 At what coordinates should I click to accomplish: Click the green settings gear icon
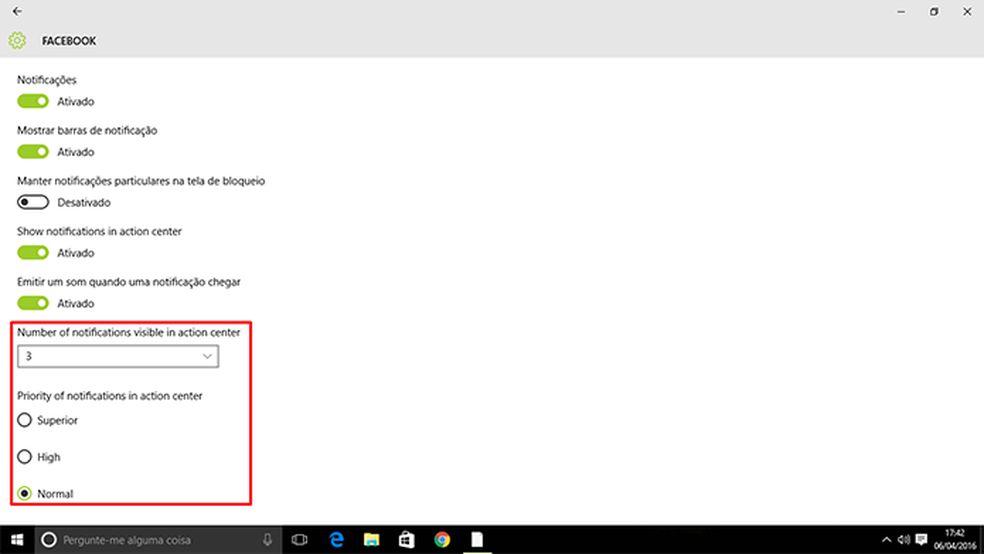click(x=17, y=41)
